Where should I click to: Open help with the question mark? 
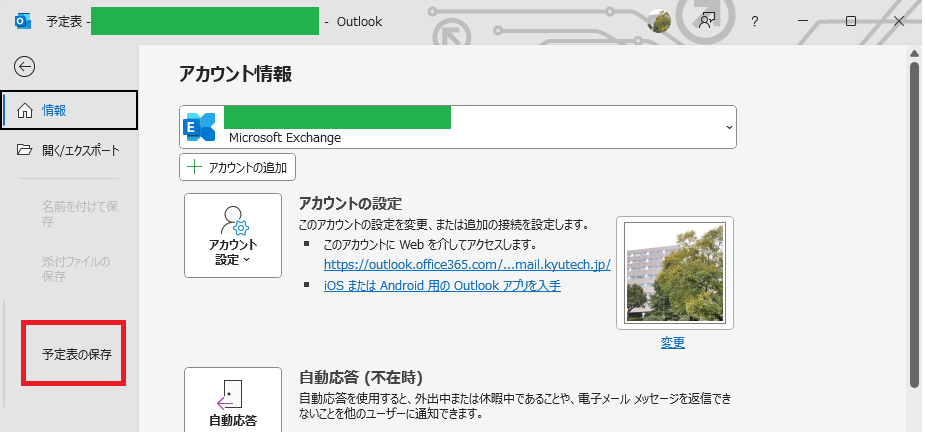click(x=754, y=22)
